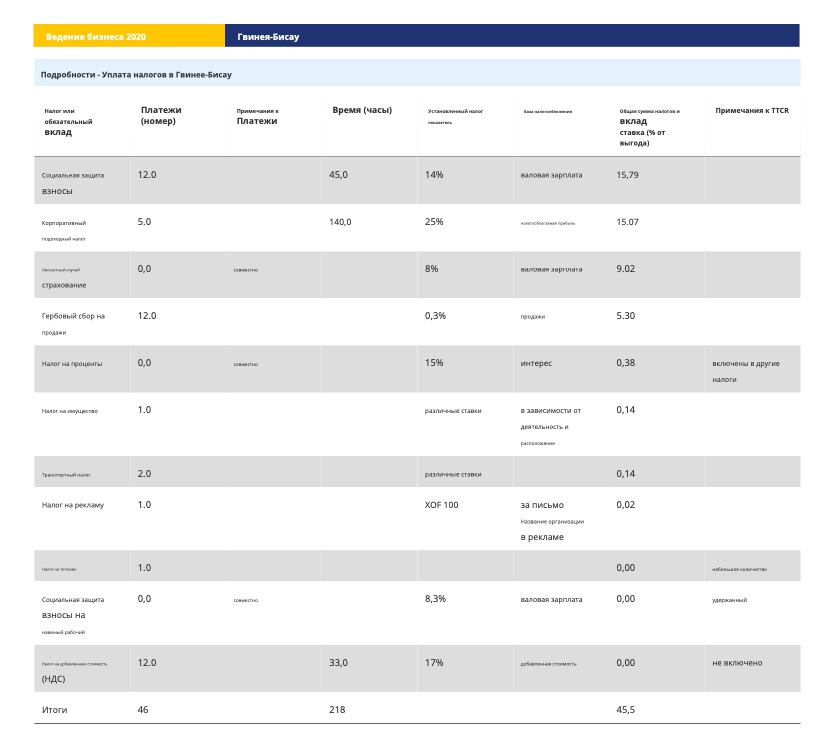821x742 pixels.
Task: Click total tax rate '45,5'
Action: [x=626, y=710]
